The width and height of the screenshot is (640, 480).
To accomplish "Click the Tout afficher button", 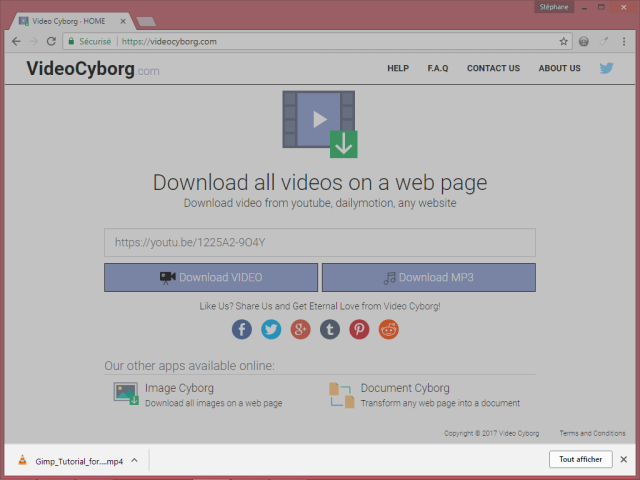I will tap(580, 459).
